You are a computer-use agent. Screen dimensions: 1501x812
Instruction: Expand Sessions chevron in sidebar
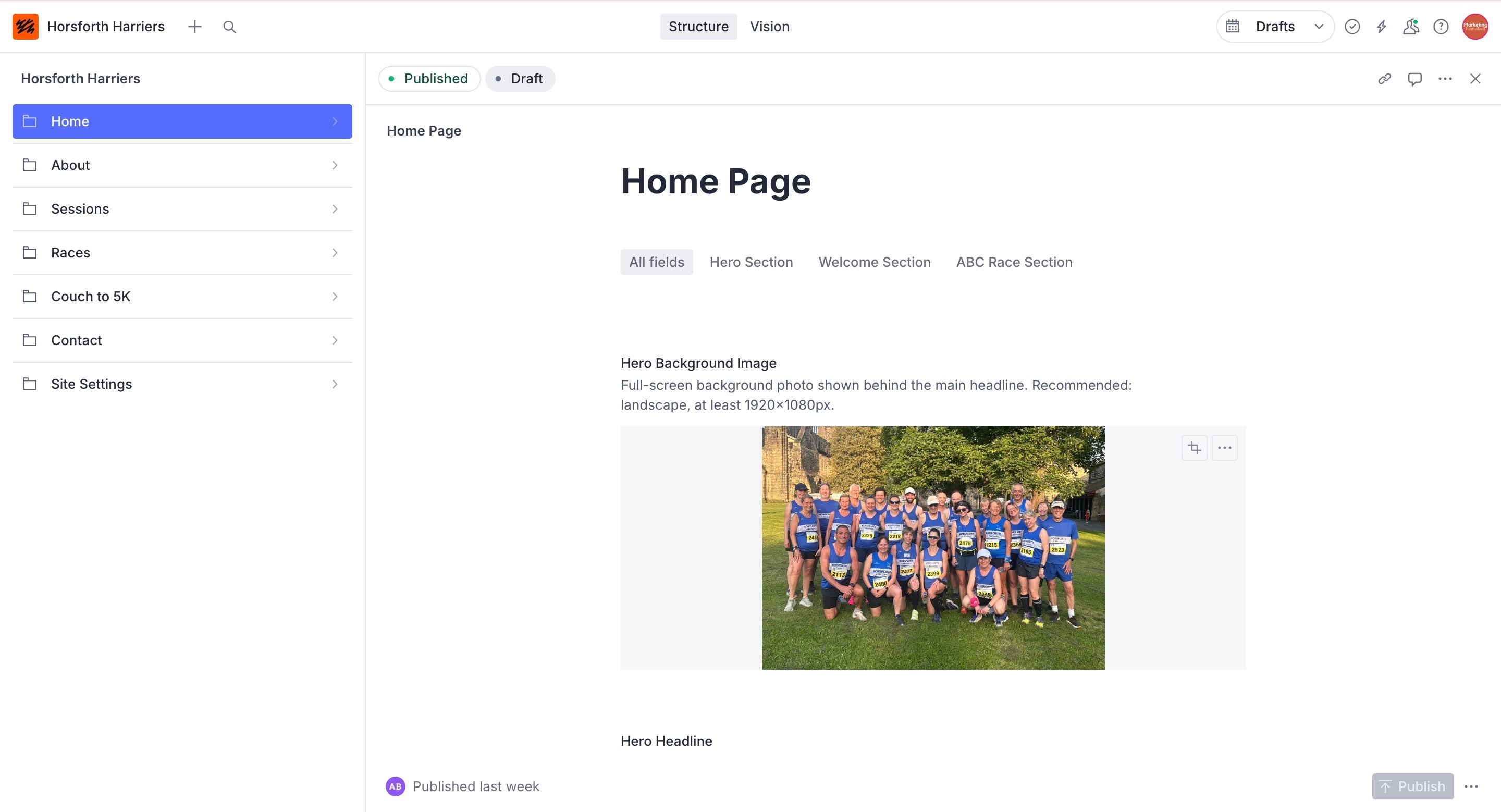point(335,208)
